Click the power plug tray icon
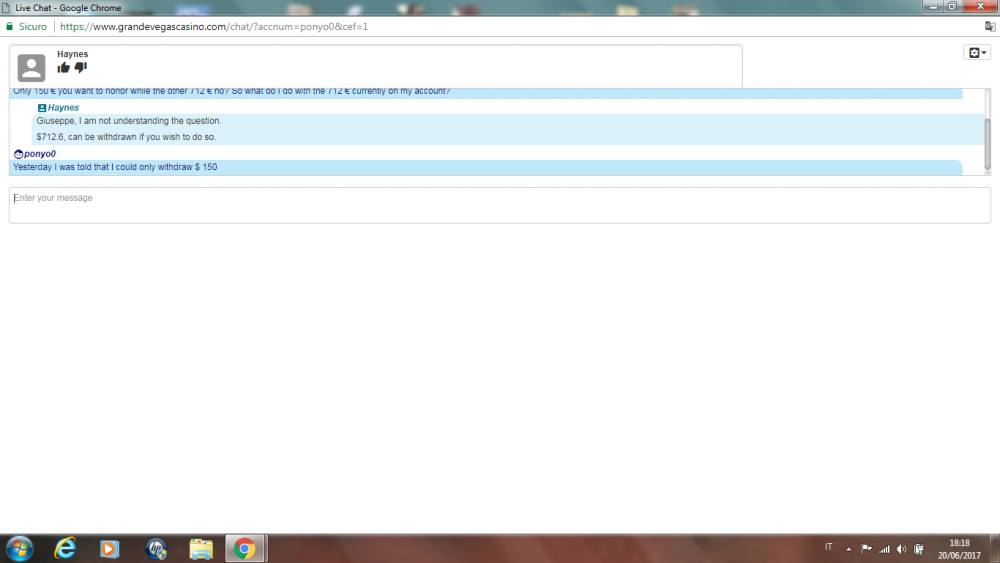The height and width of the screenshot is (563, 1000). point(919,548)
